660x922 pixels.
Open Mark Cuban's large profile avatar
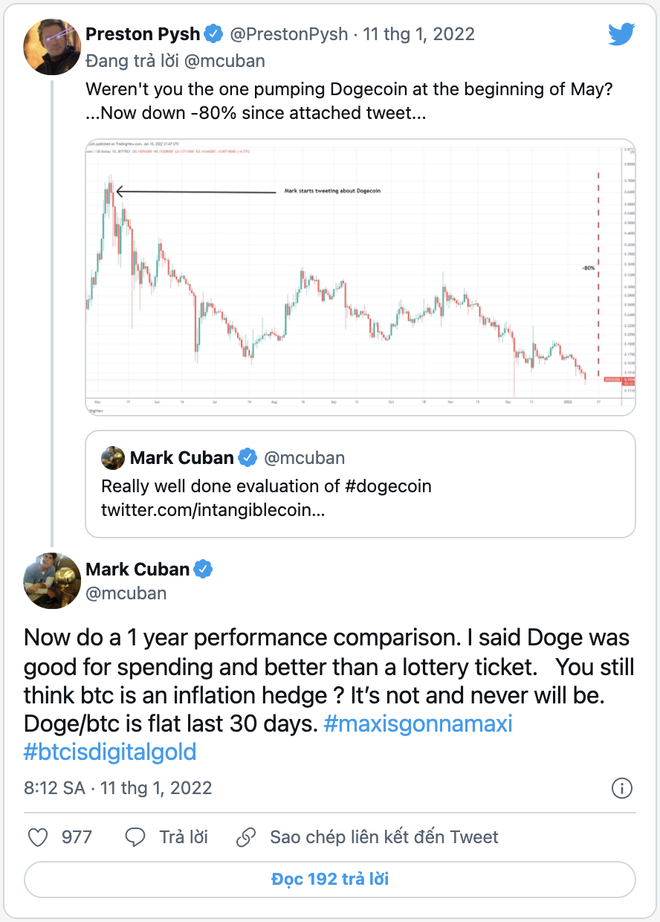(52, 581)
